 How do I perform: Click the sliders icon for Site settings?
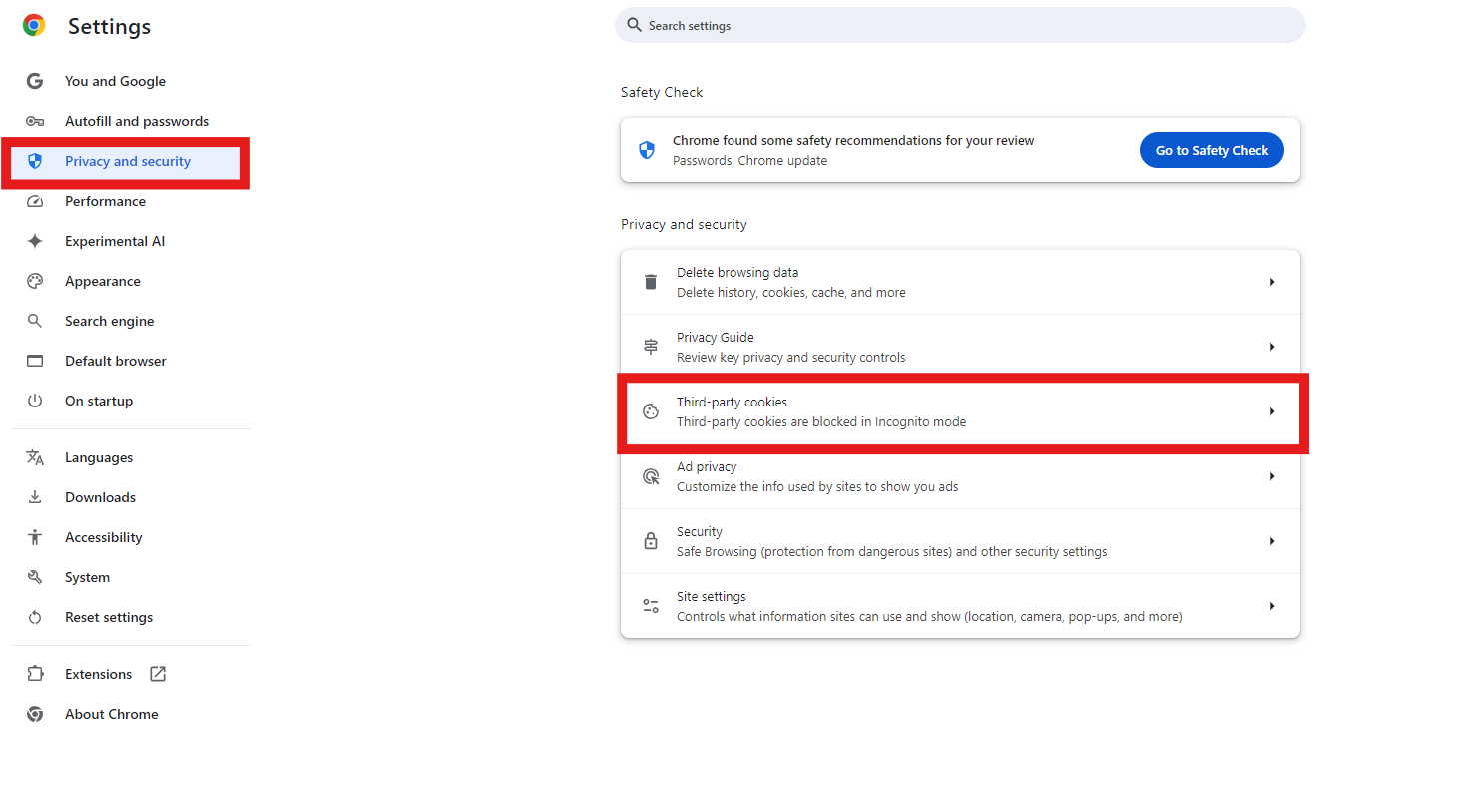651,606
